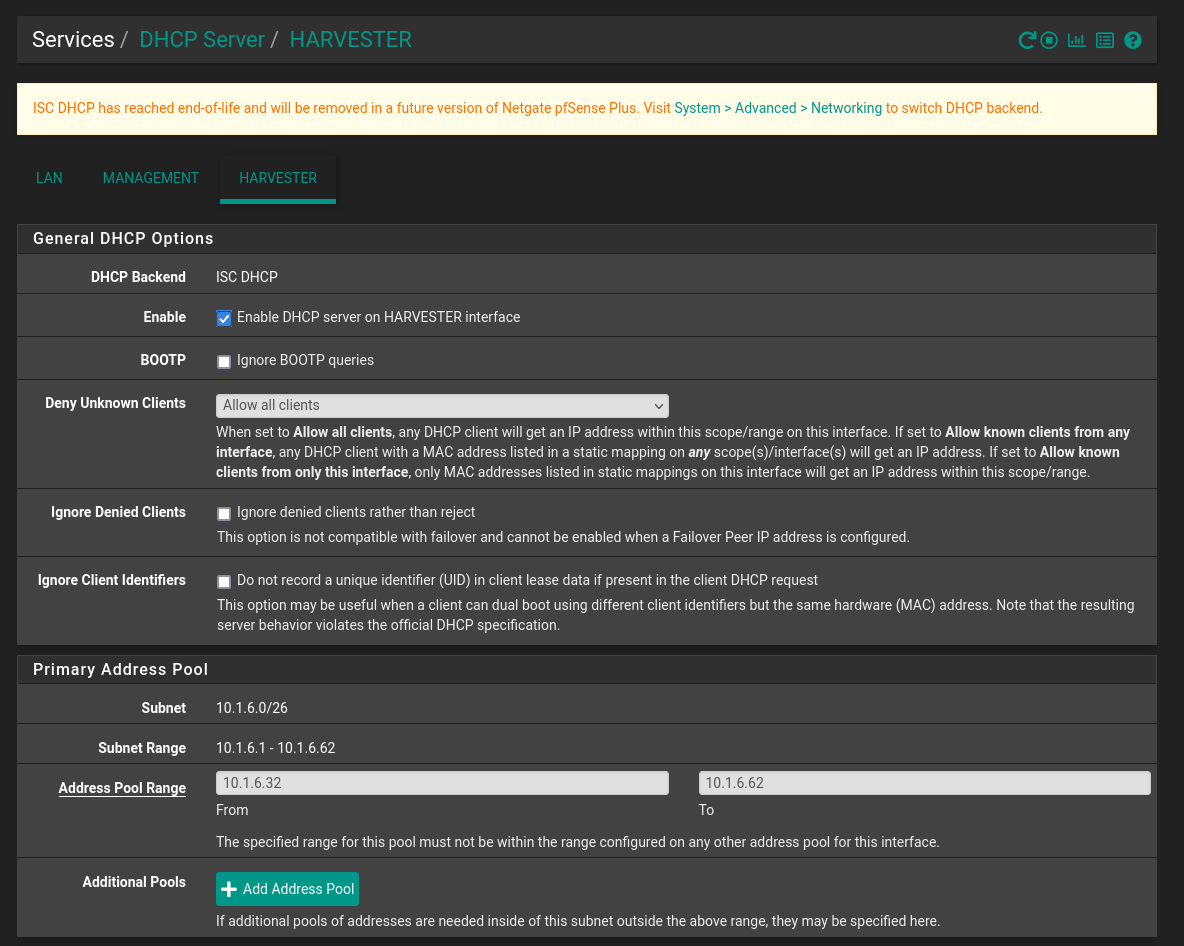Uncheck Enable DHCP server on HARVESTER interface
Screen dimensions: 1184x946
pyautogui.click(x=224, y=318)
